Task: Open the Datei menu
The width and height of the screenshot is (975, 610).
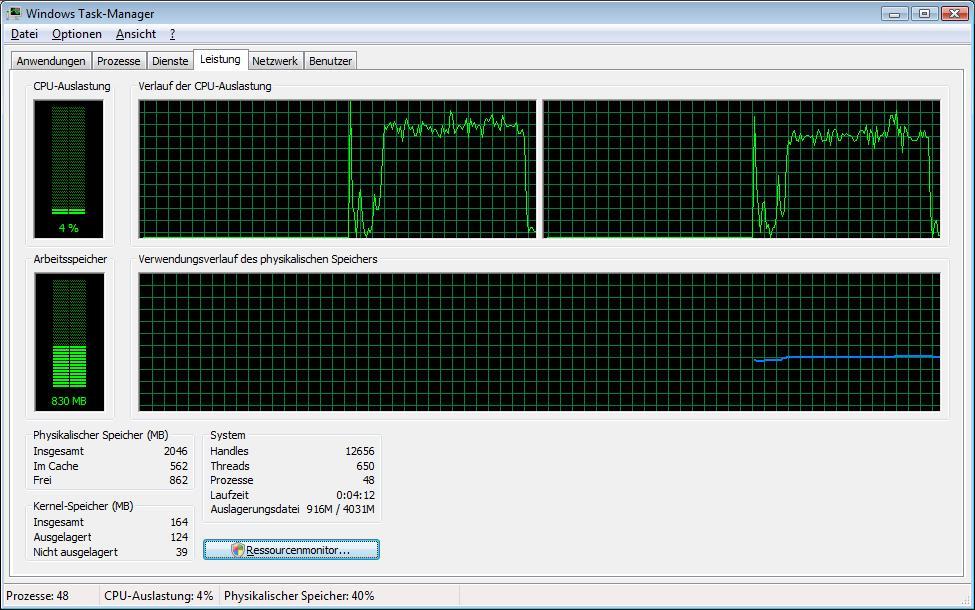Action: click(24, 34)
